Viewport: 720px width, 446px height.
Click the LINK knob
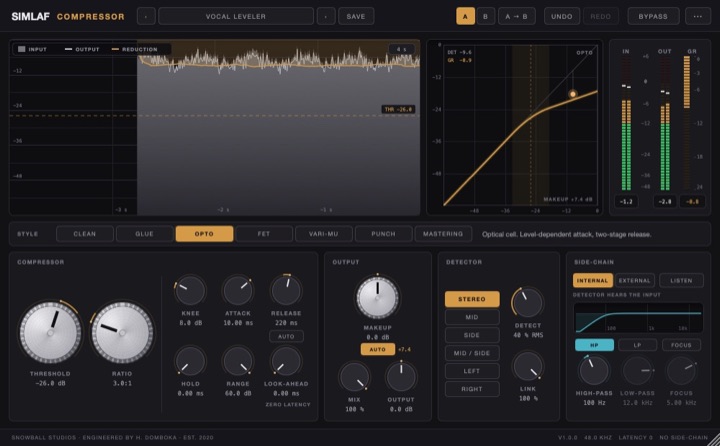click(528, 366)
